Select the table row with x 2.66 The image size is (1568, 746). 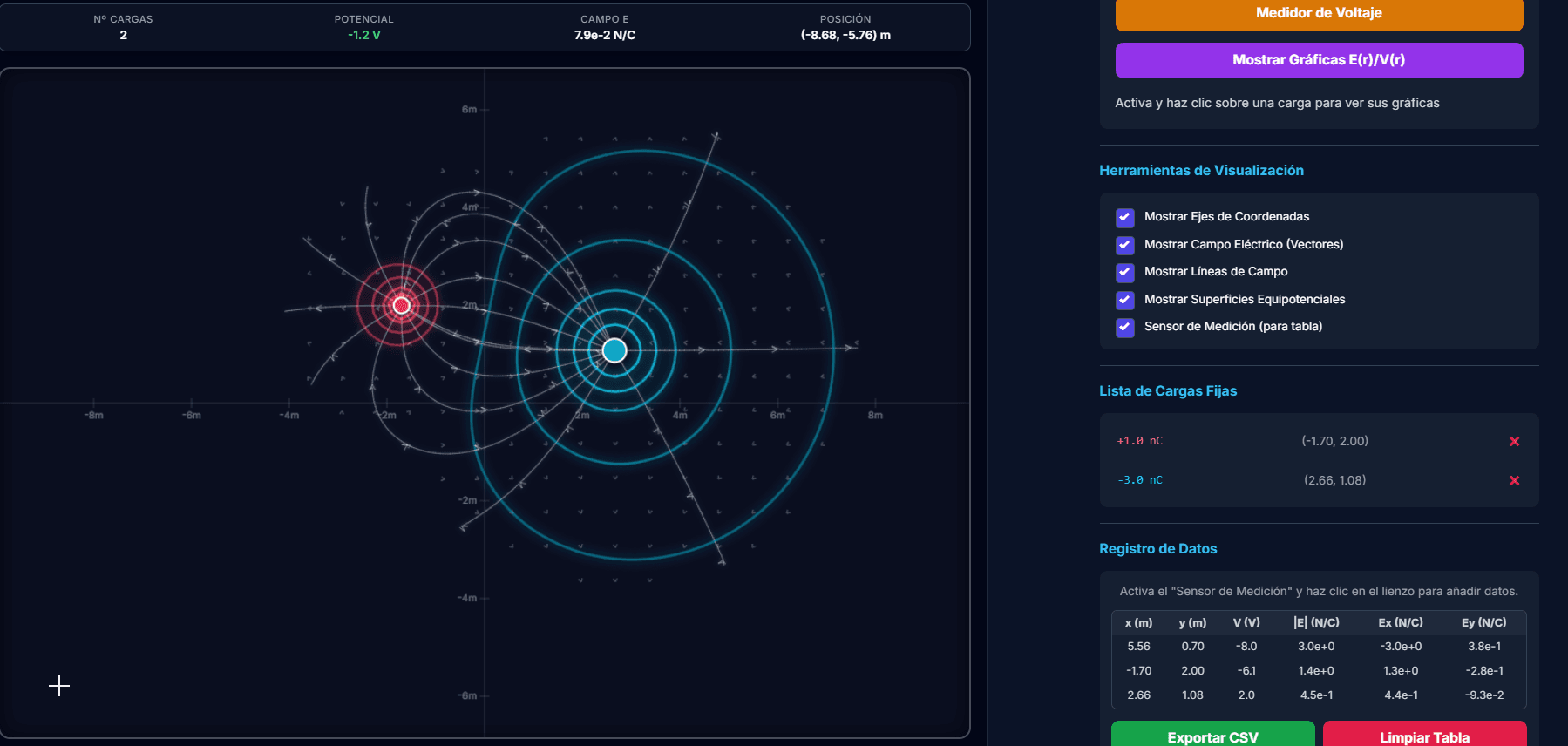pyautogui.click(x=1318, y=695)
